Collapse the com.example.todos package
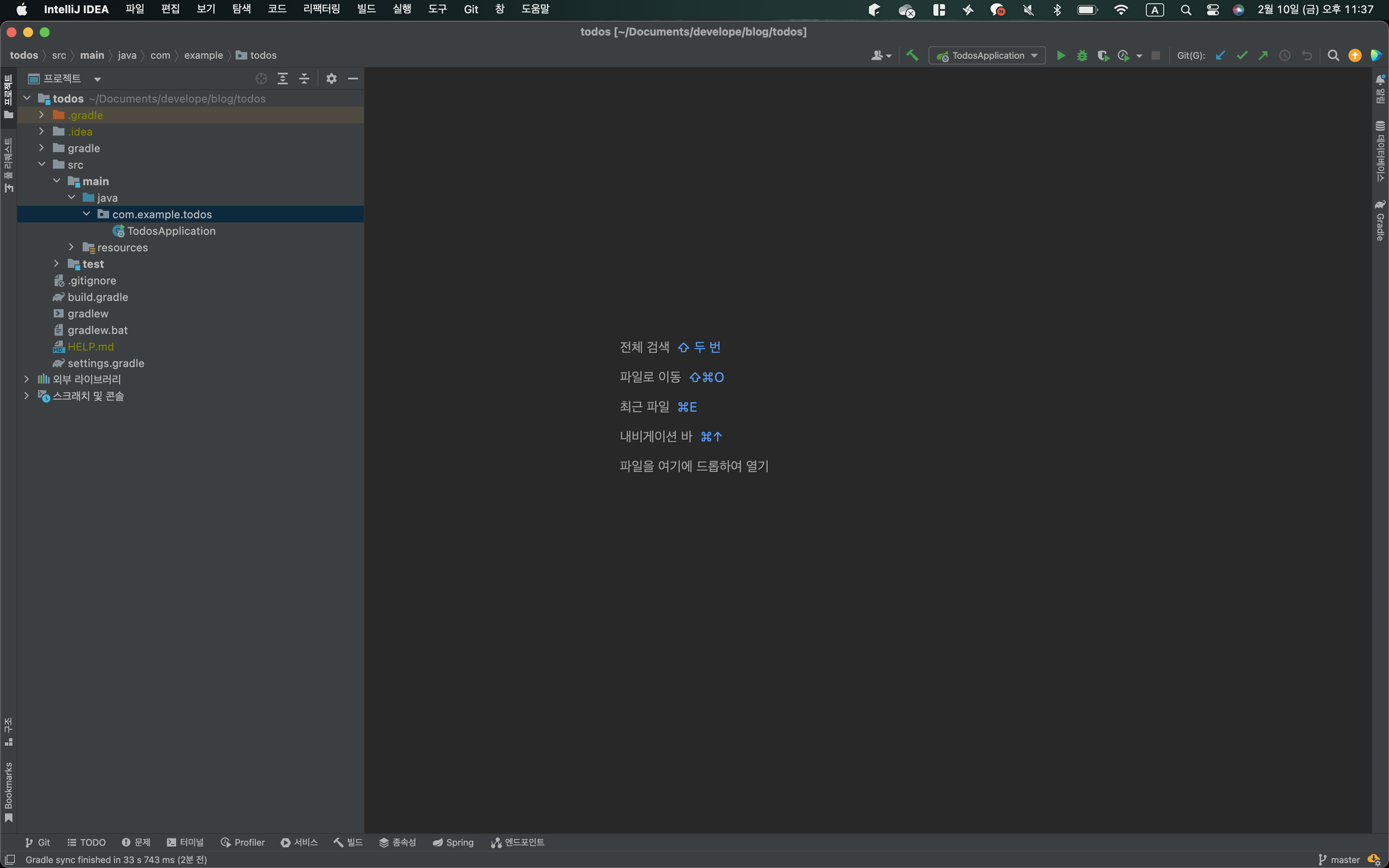Viewport: 1389px width, 868px height. (86, 214)
